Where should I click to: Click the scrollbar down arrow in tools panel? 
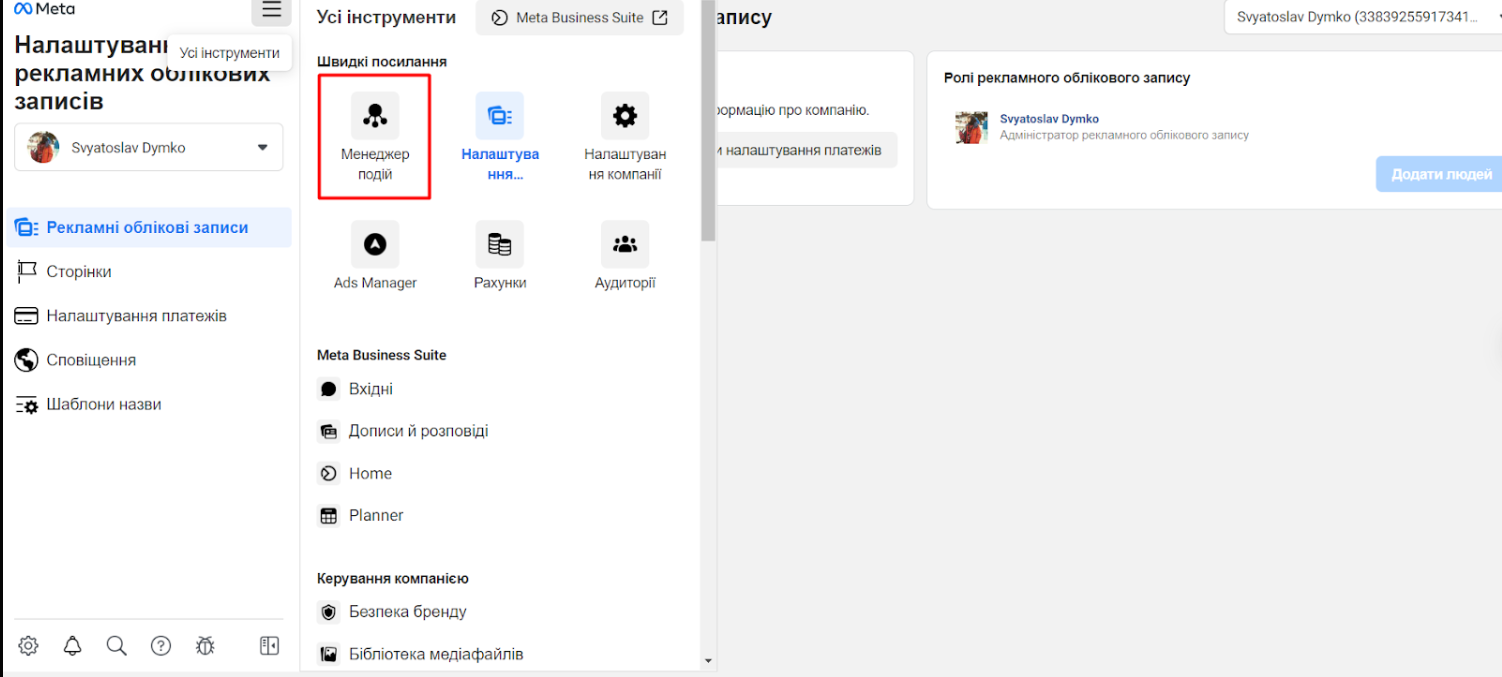coord(708,661)
